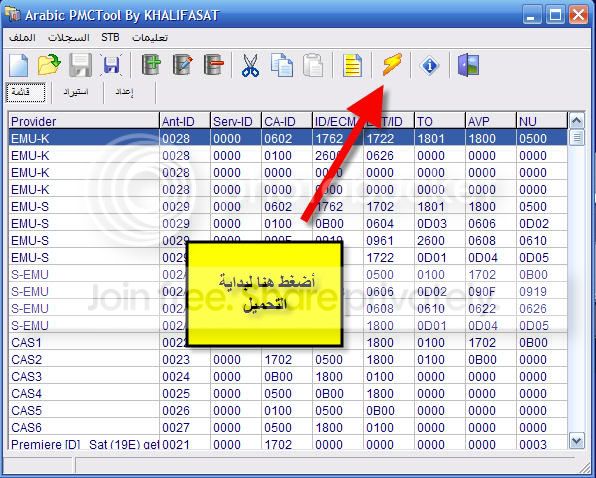596x478 pixels.
Task: Switch to the استيراد tab
Action: coord(76,92)
